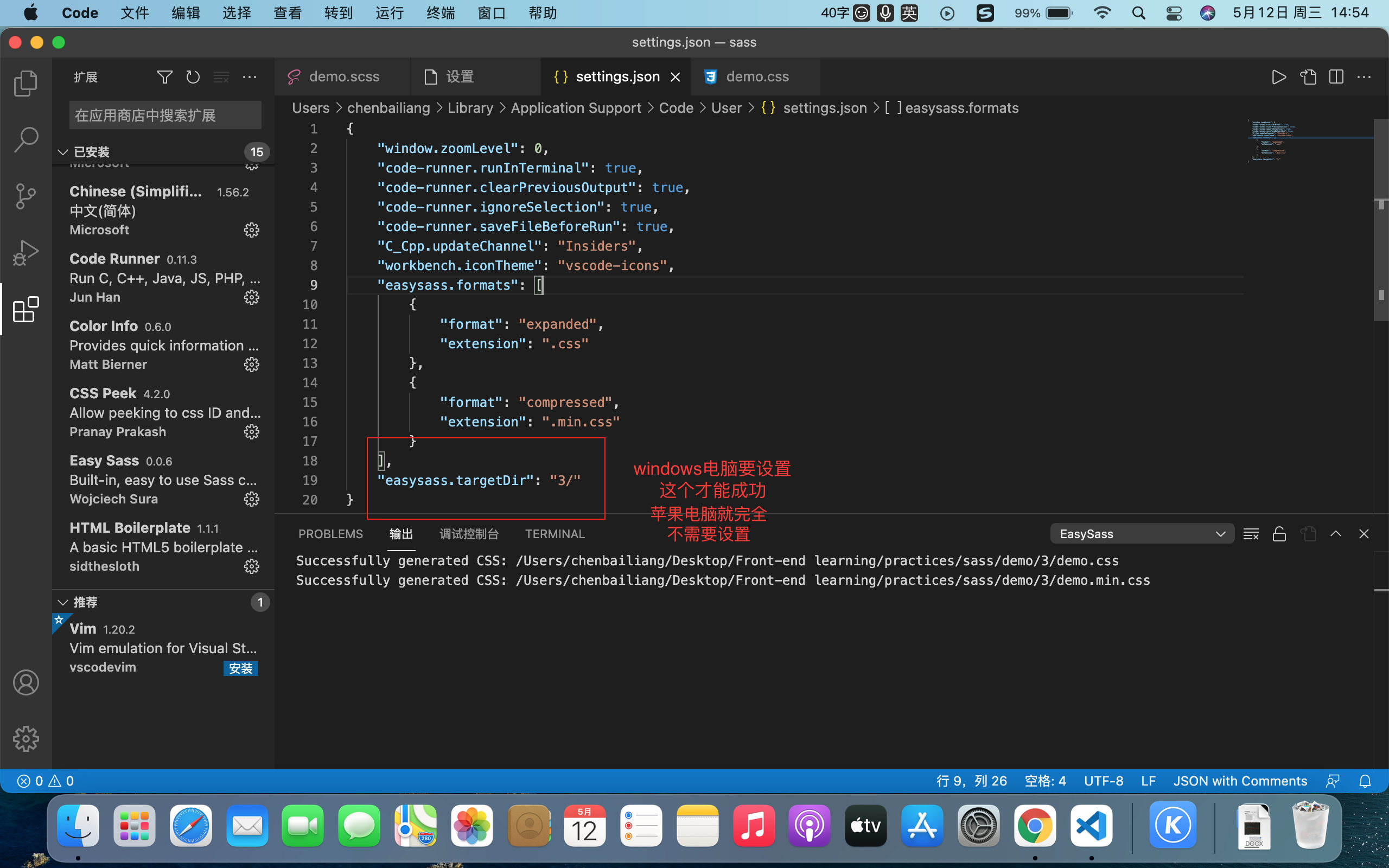This screenshot has height=868, width=1389.
Task: Open easysass.formats breadcrumb dropdown
Action: coord(952,108)
